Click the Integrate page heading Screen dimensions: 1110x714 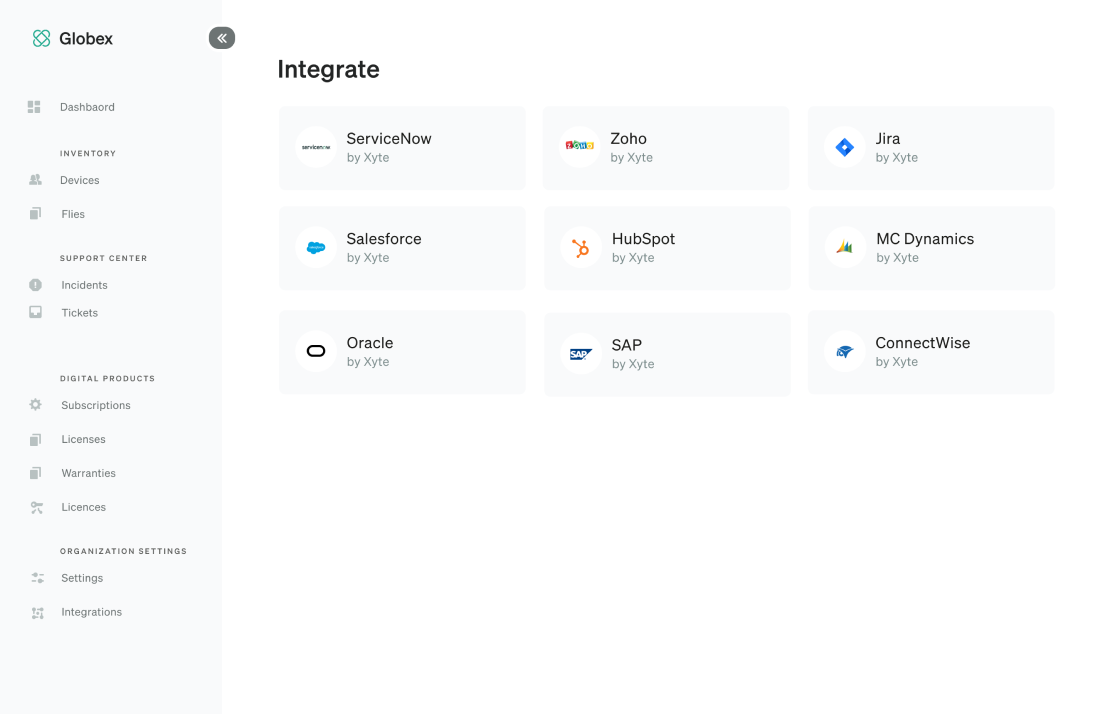(x=328, y=69)
